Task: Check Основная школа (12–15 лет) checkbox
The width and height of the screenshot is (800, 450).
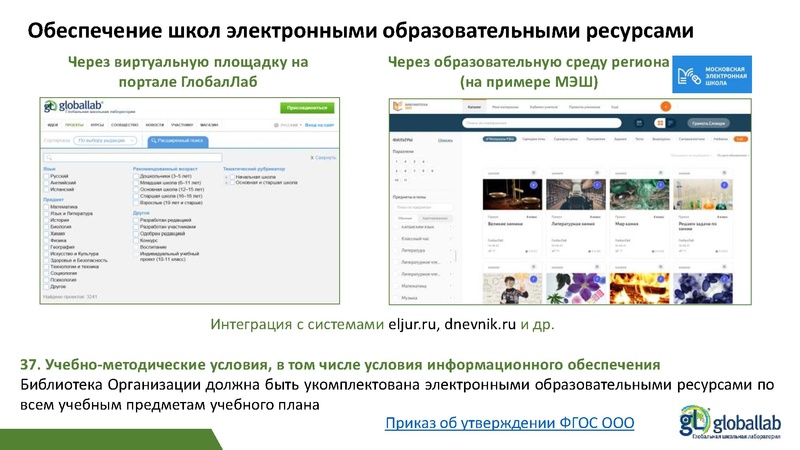Action: point(136,189)
